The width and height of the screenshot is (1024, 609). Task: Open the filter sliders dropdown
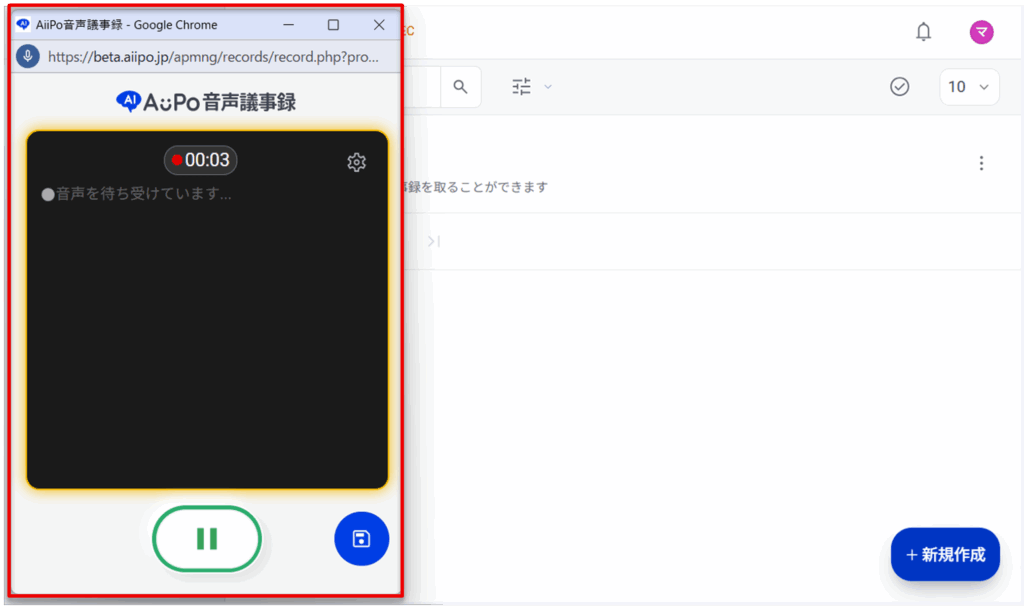[532, 87]
